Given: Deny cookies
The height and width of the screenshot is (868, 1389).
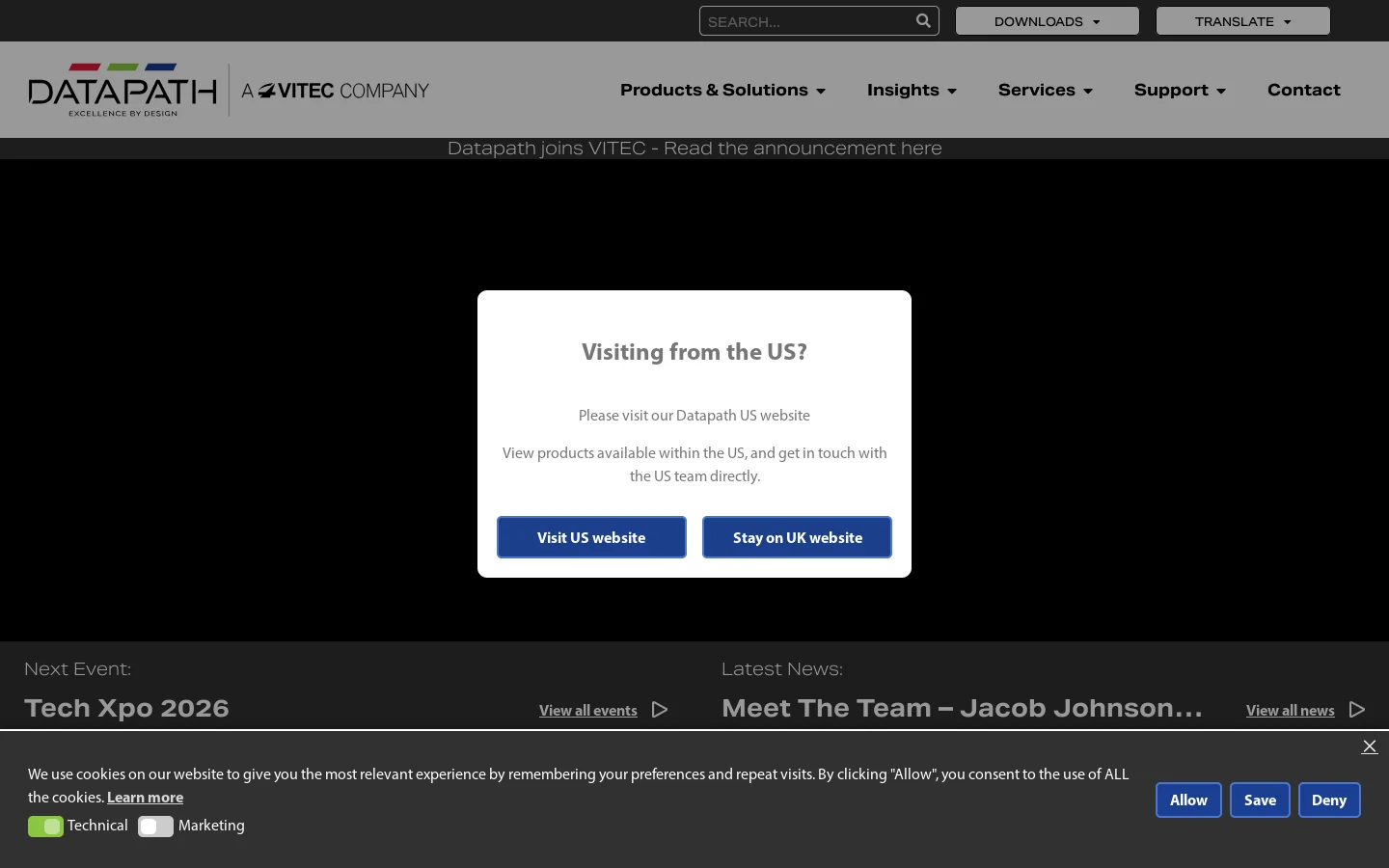Looking at the screenshot, I should click(1329, 800).
